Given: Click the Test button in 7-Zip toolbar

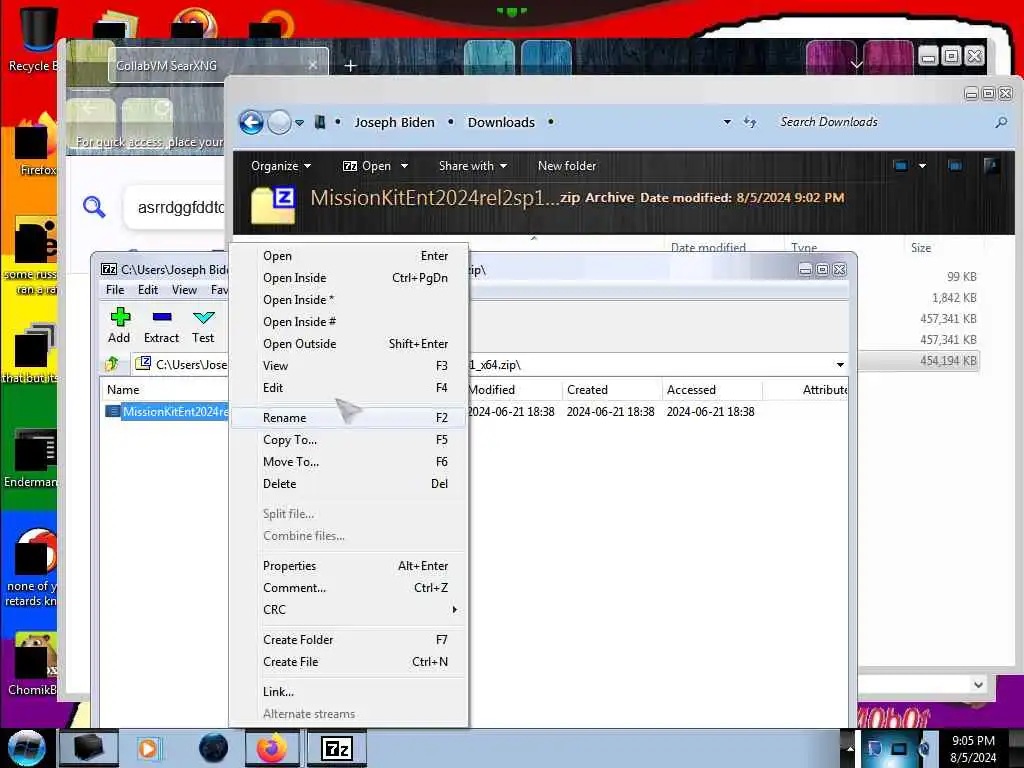Looking at the screenshot, I should pos(203,325).
